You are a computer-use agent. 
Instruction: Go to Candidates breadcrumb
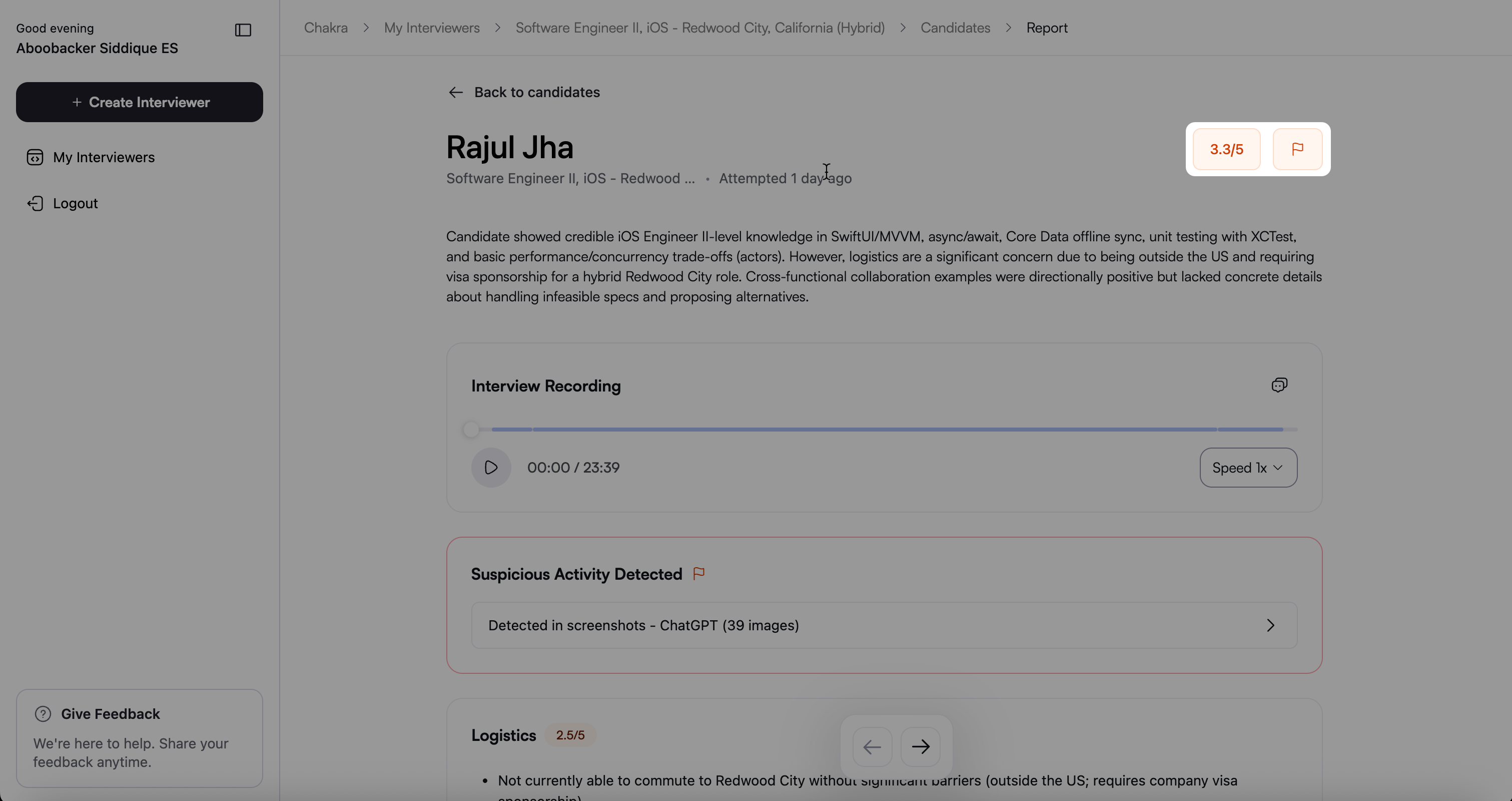point(955,28)
